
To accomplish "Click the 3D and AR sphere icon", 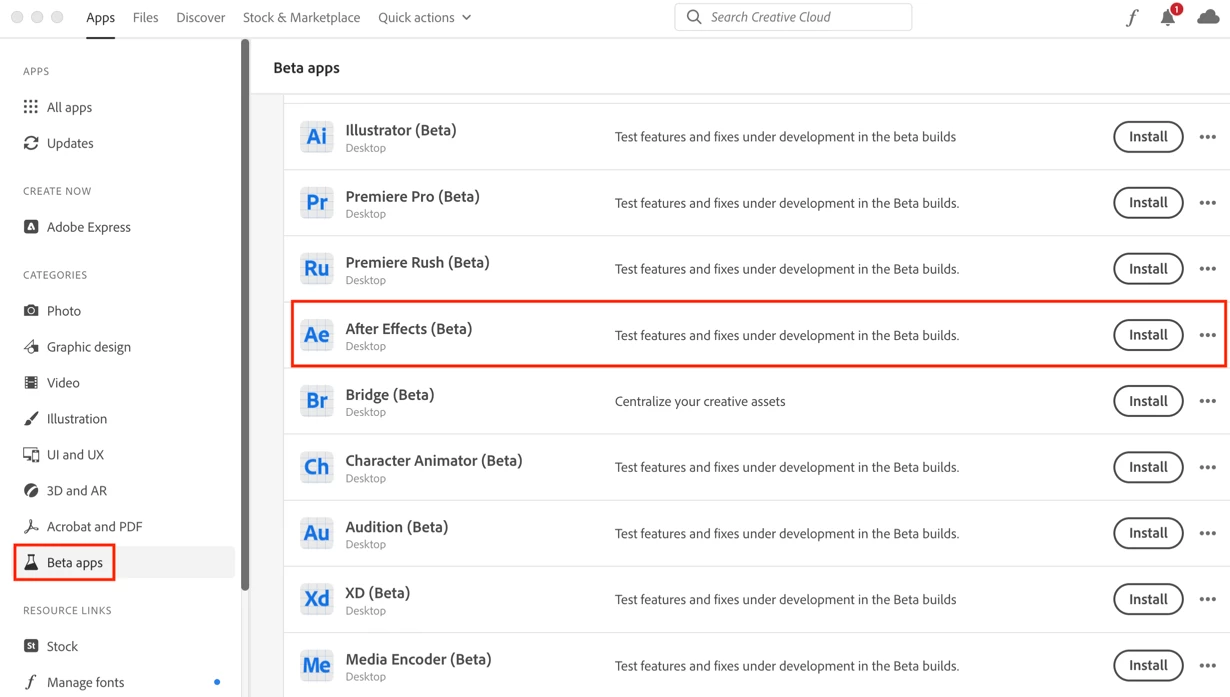I will pos(31,491).
